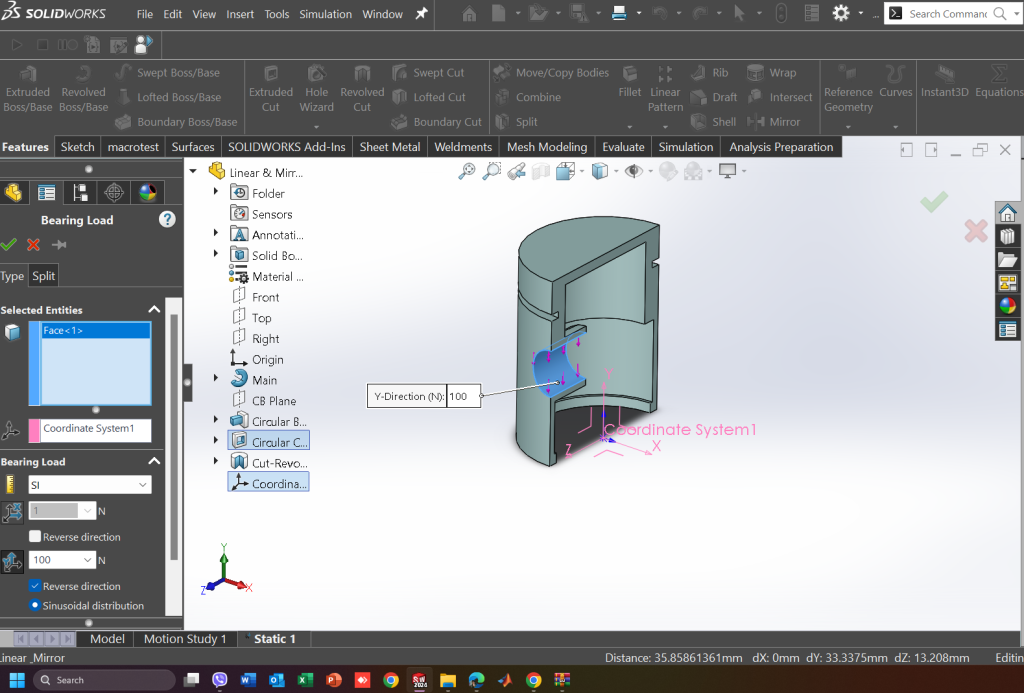Click the Y-Direction force value field
Viewport: 1024px width, 693px height.
point(463,396)
